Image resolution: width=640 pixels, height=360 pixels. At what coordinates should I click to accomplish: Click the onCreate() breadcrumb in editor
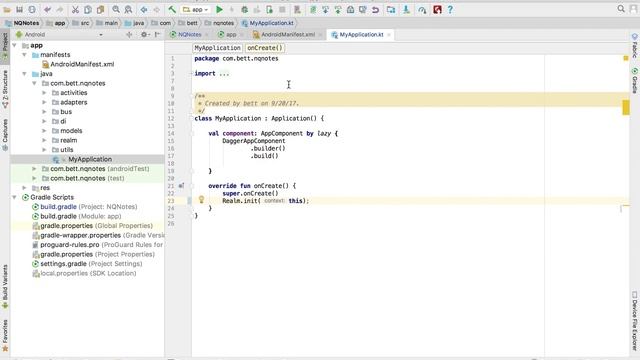point(265,48)
